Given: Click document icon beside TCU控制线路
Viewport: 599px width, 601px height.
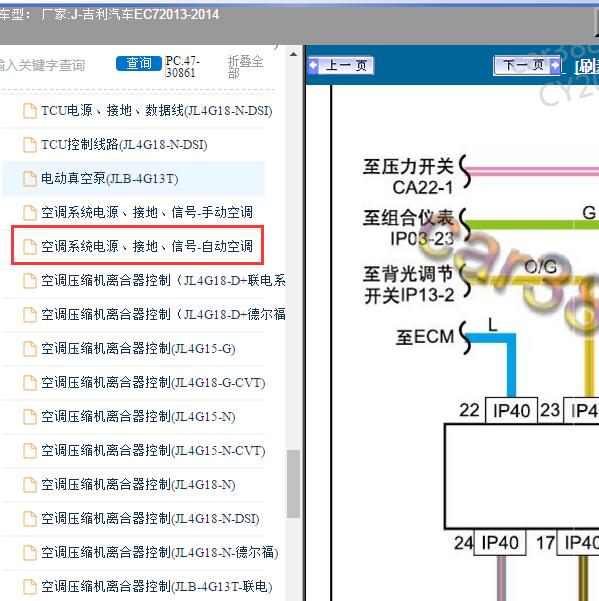Looking at the screenshot, I should click(x=30, y=145).
